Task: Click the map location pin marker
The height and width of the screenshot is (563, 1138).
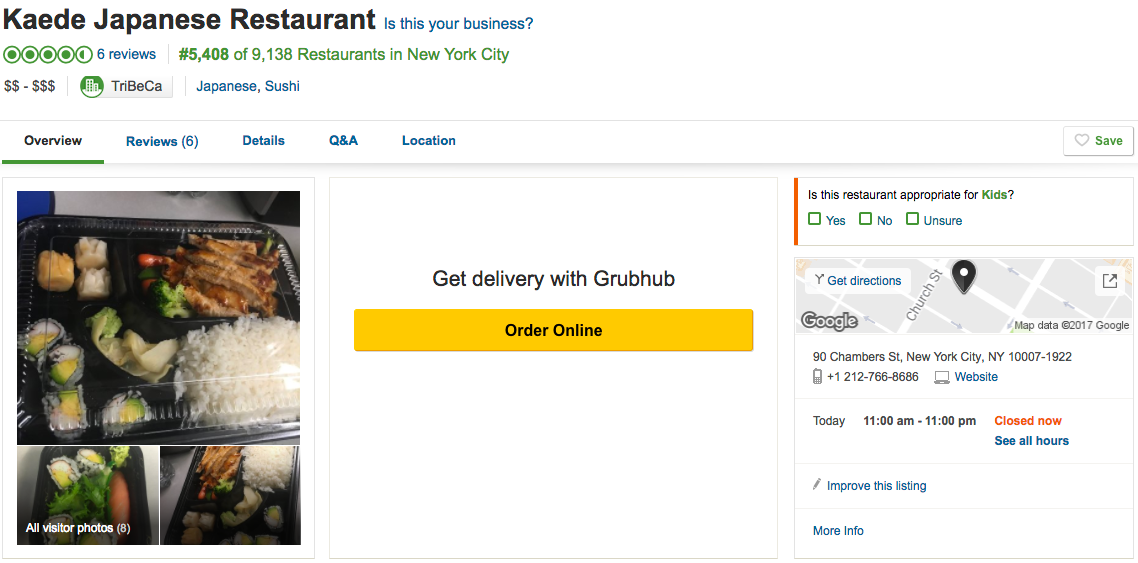Action: (963, 276)
